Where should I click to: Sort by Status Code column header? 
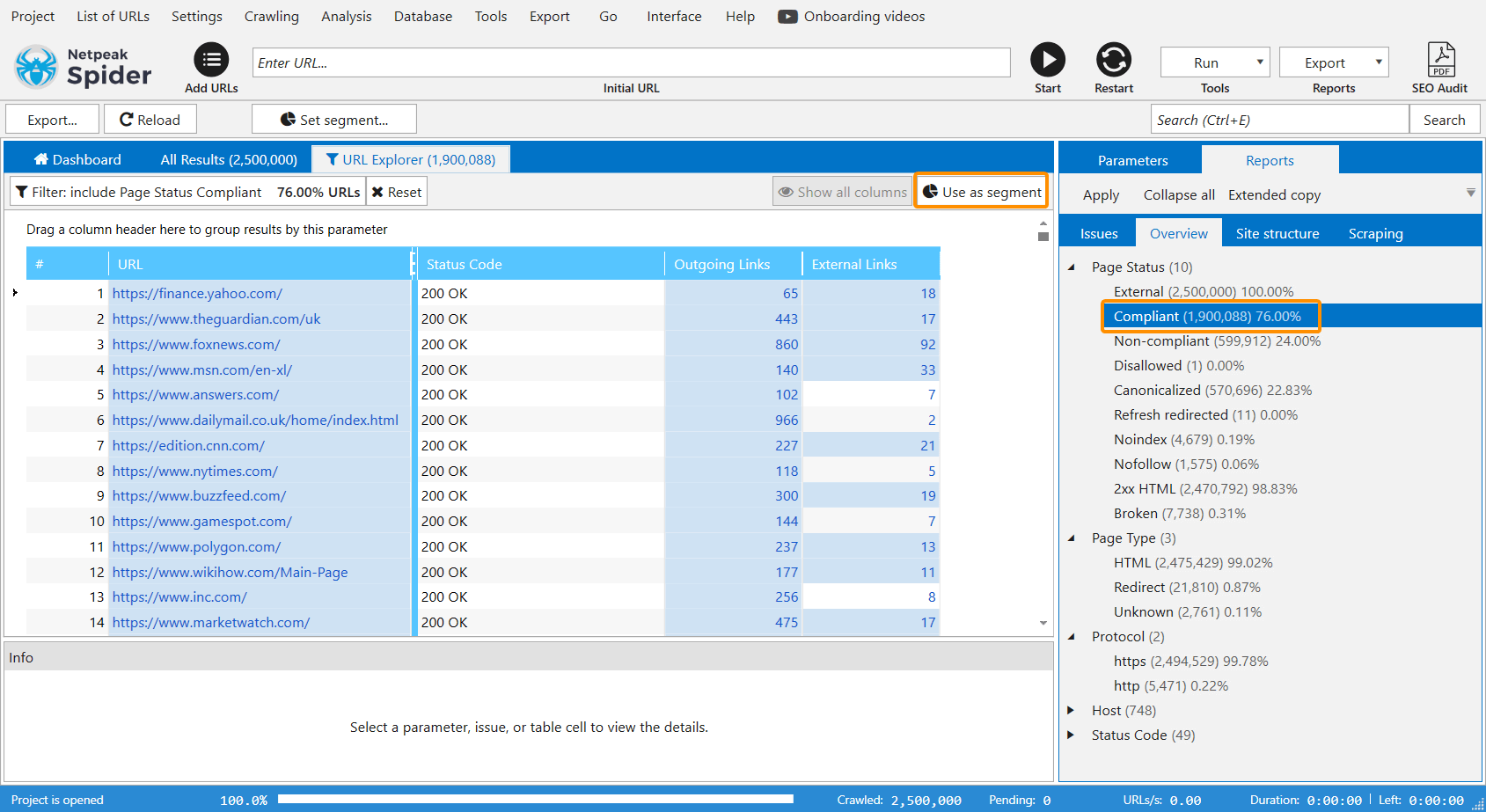[x=539, y=264]
